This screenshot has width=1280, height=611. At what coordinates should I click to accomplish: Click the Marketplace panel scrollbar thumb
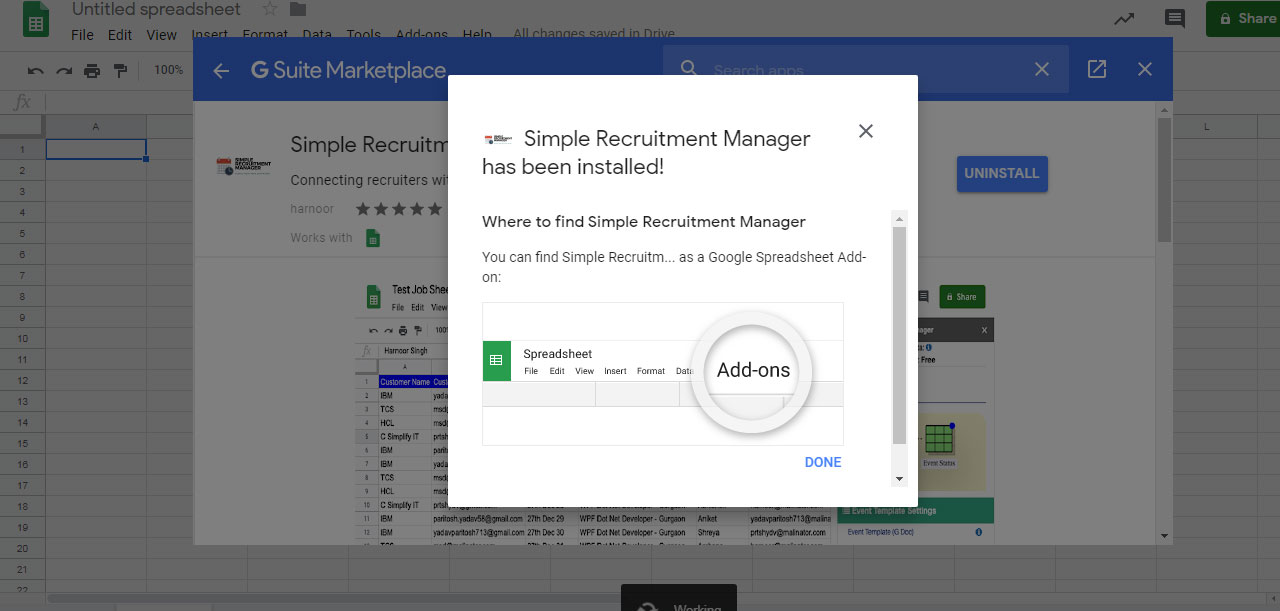[1164, 180]
